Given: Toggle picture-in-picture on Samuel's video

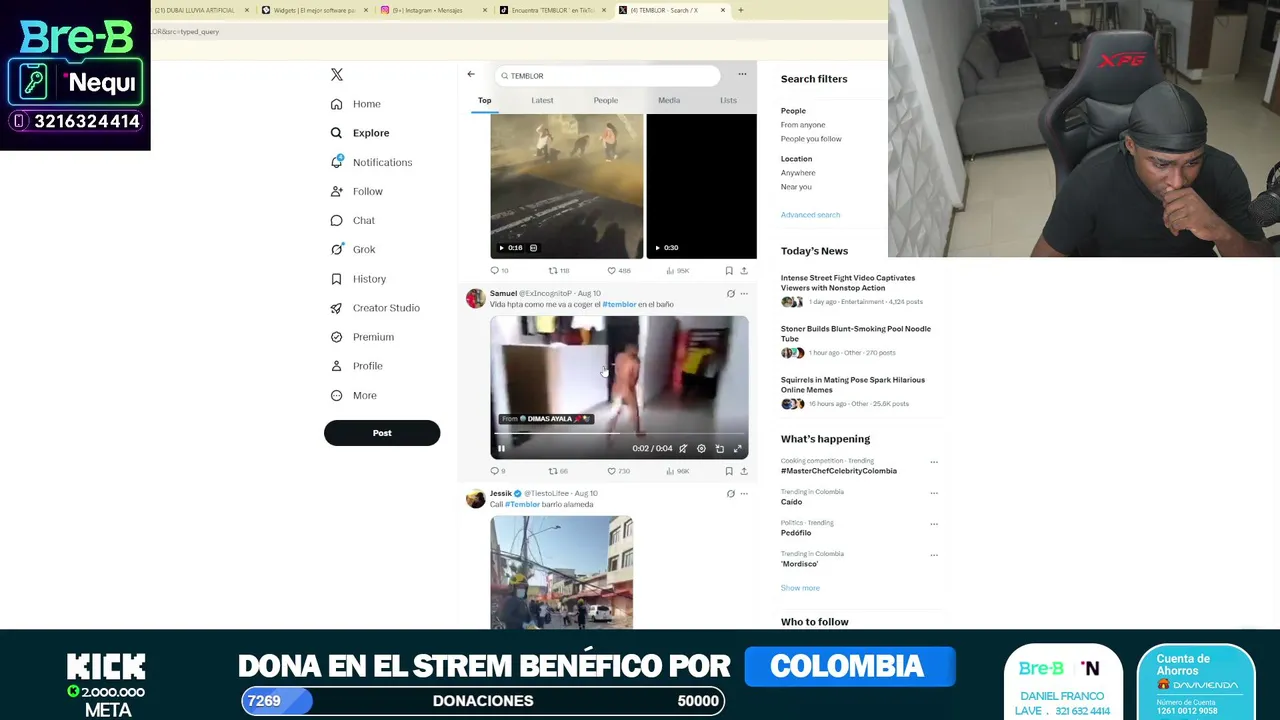Looking at the screenshot, I should (719, 449).
